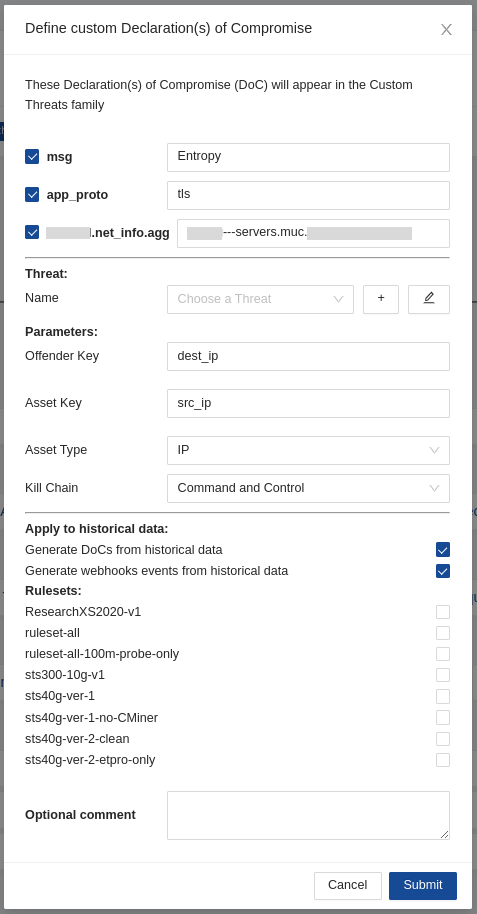This screenshot has height=914, width=477.
Task: Close the dialog with the X icon
Action: pyautogui.click(x=446, y=30)
